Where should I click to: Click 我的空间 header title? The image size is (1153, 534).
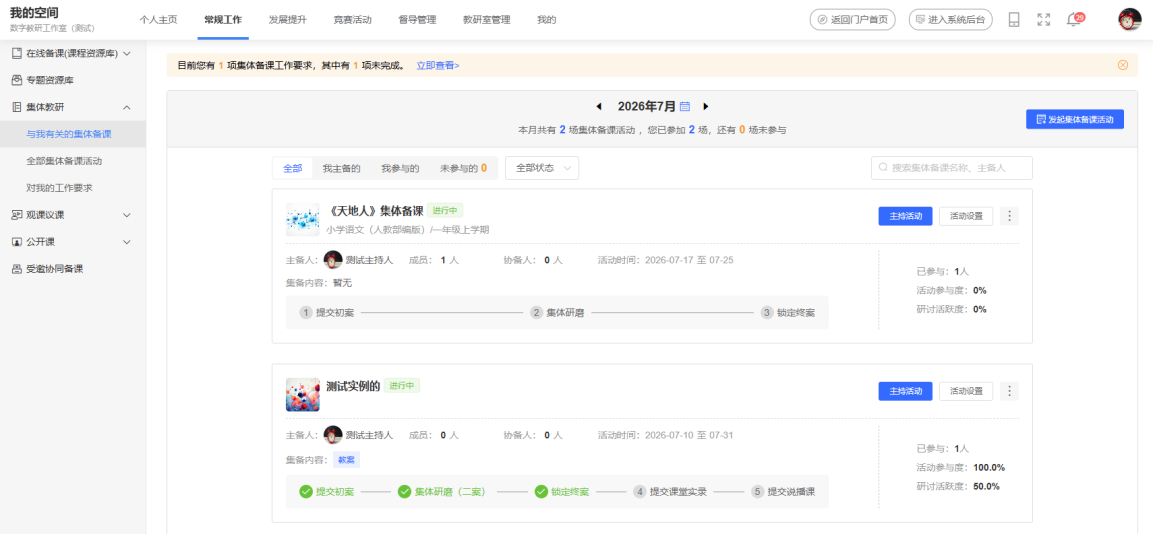pyautogui.click(x=34, y=13)
